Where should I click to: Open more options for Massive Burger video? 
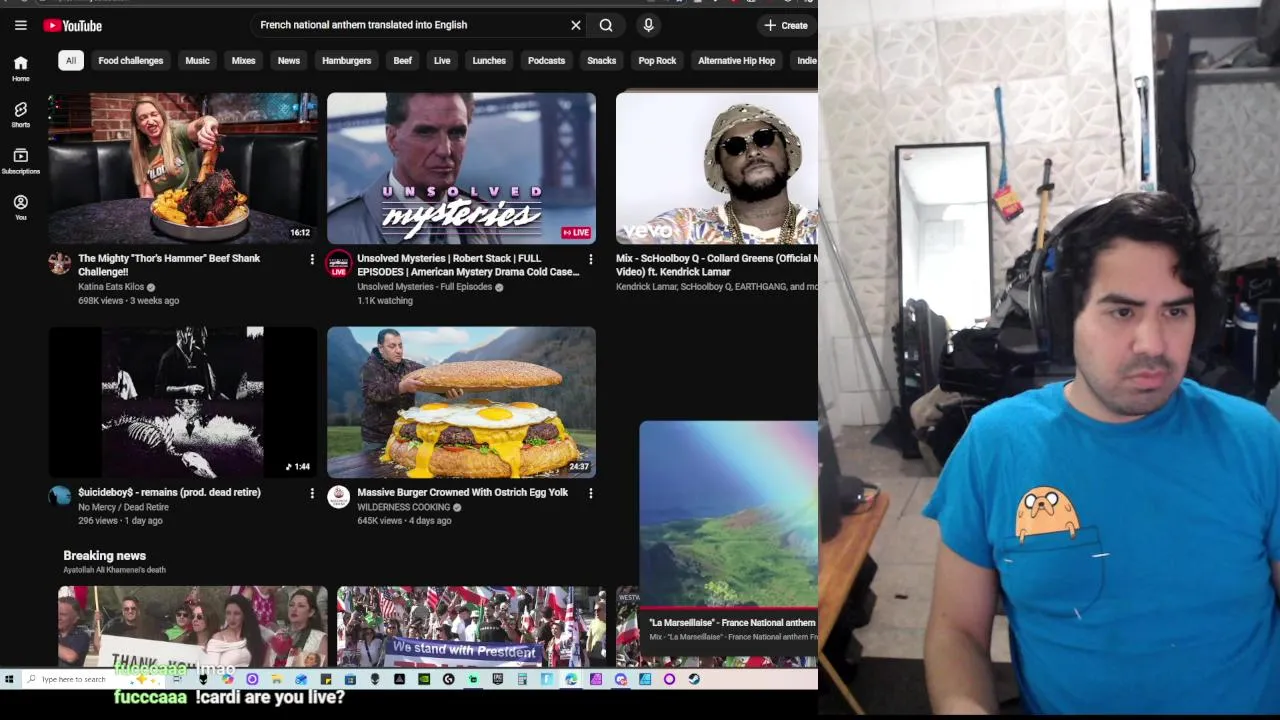pyautogui.click(x=590, y=493)
